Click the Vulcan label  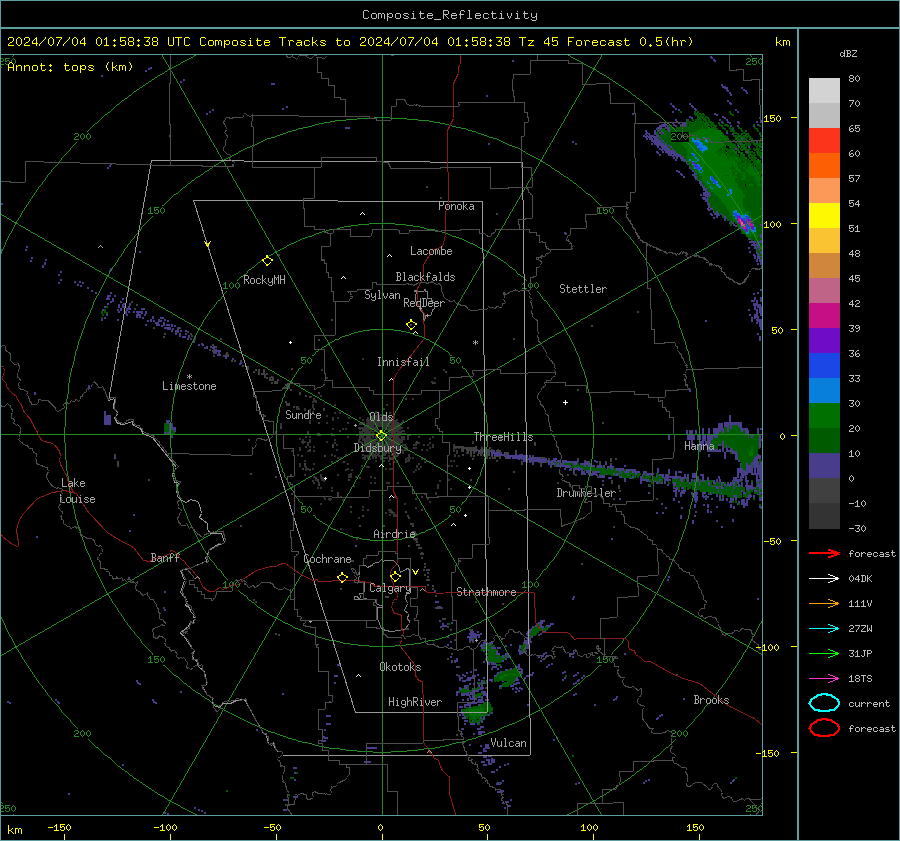click(x=508, y=743)
